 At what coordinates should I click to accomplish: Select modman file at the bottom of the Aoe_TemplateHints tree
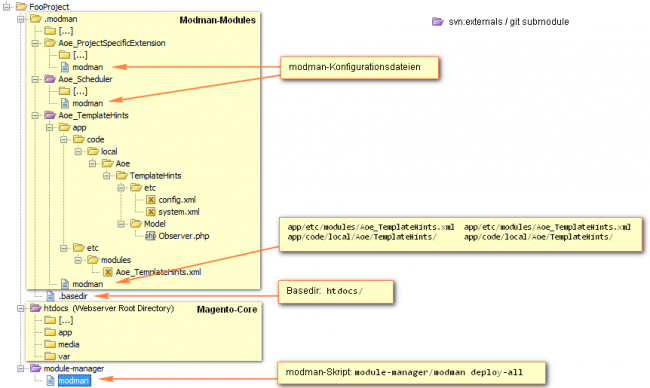[x=87, y=284]
